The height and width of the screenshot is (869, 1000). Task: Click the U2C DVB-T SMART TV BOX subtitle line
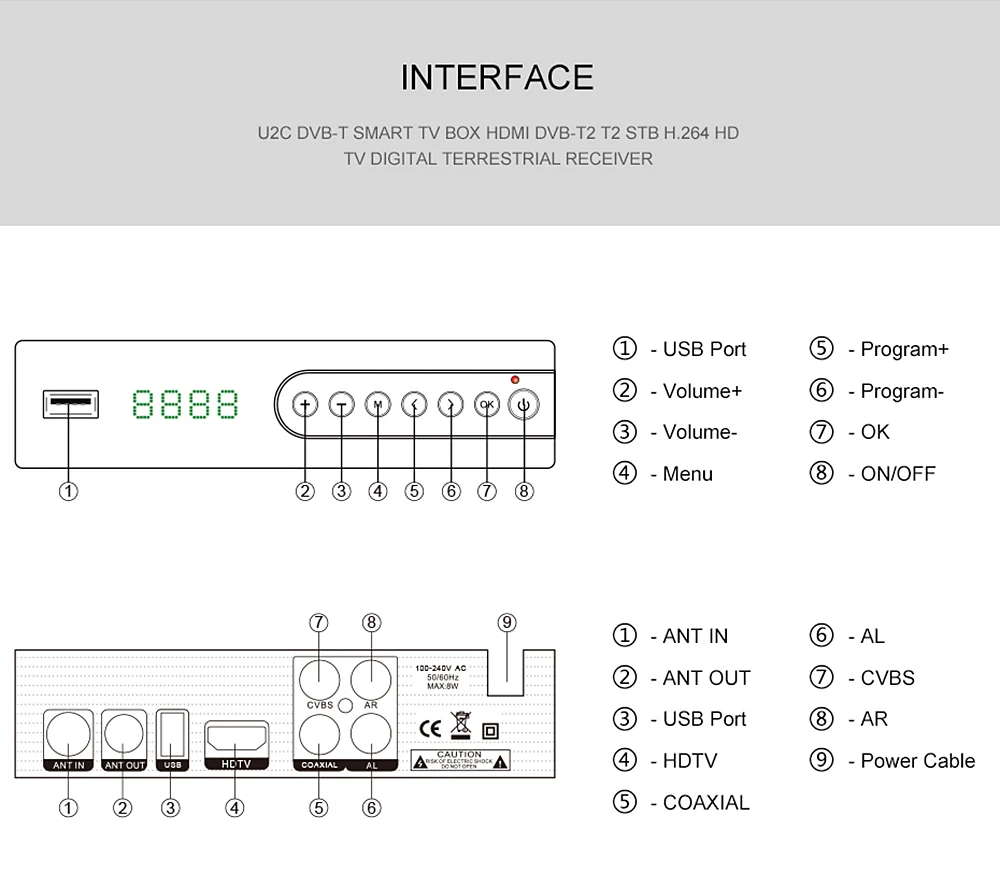498,133
